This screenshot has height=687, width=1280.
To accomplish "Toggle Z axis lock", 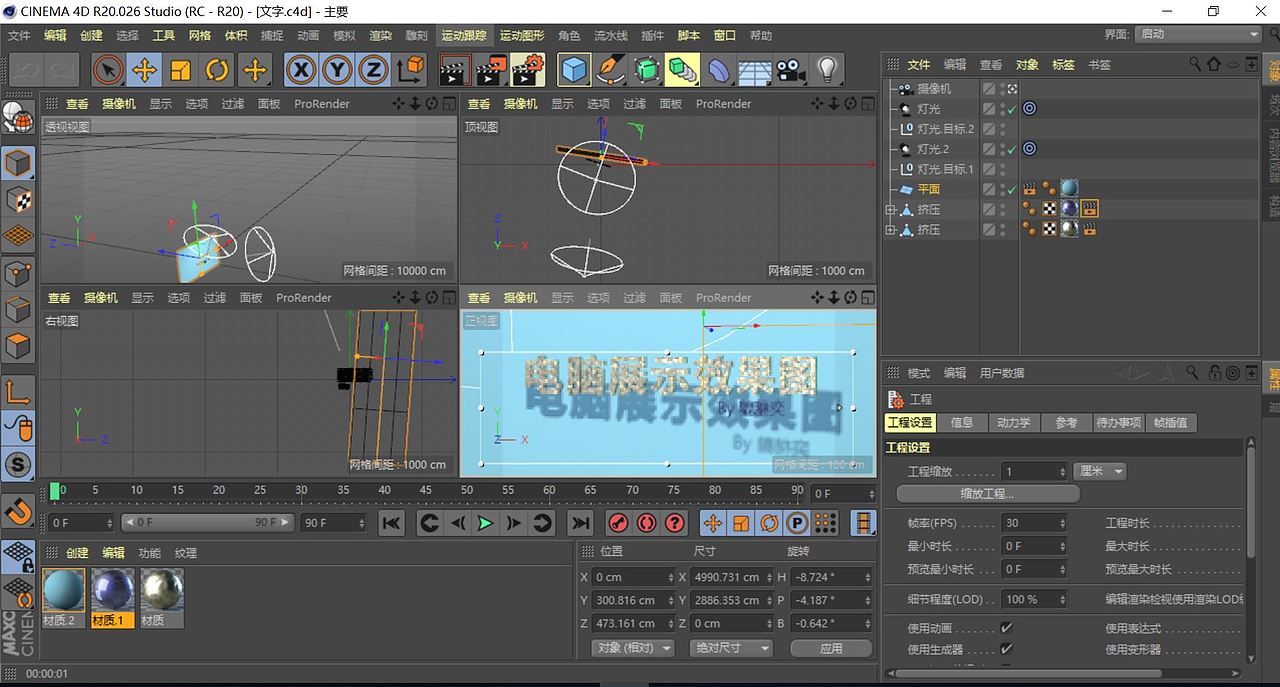I will 374,70.
